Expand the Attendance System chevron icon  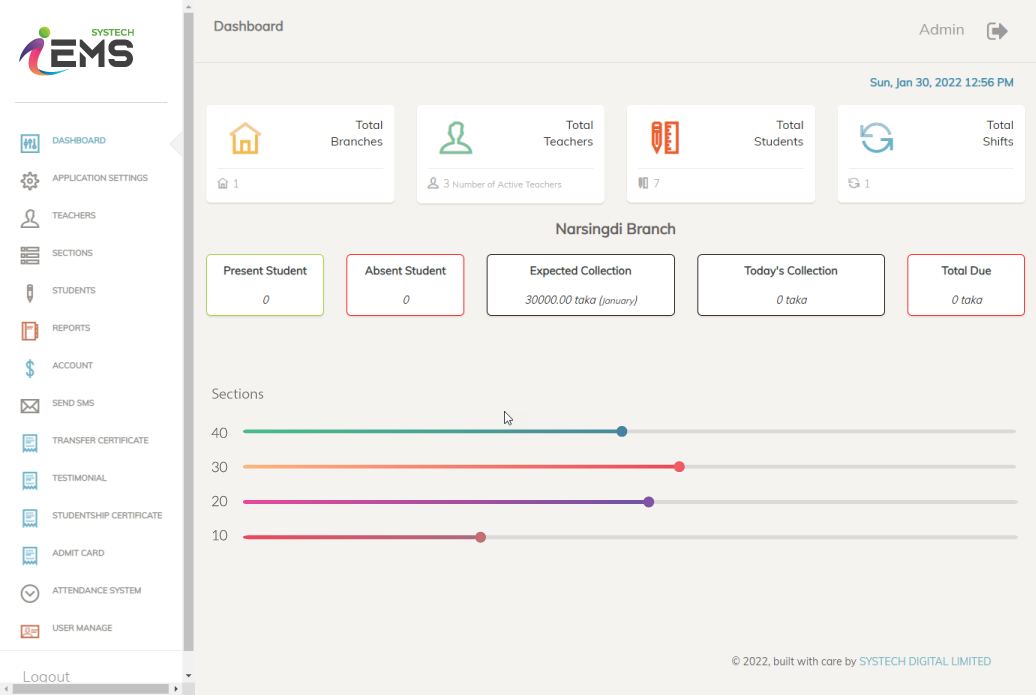(30, 593)
